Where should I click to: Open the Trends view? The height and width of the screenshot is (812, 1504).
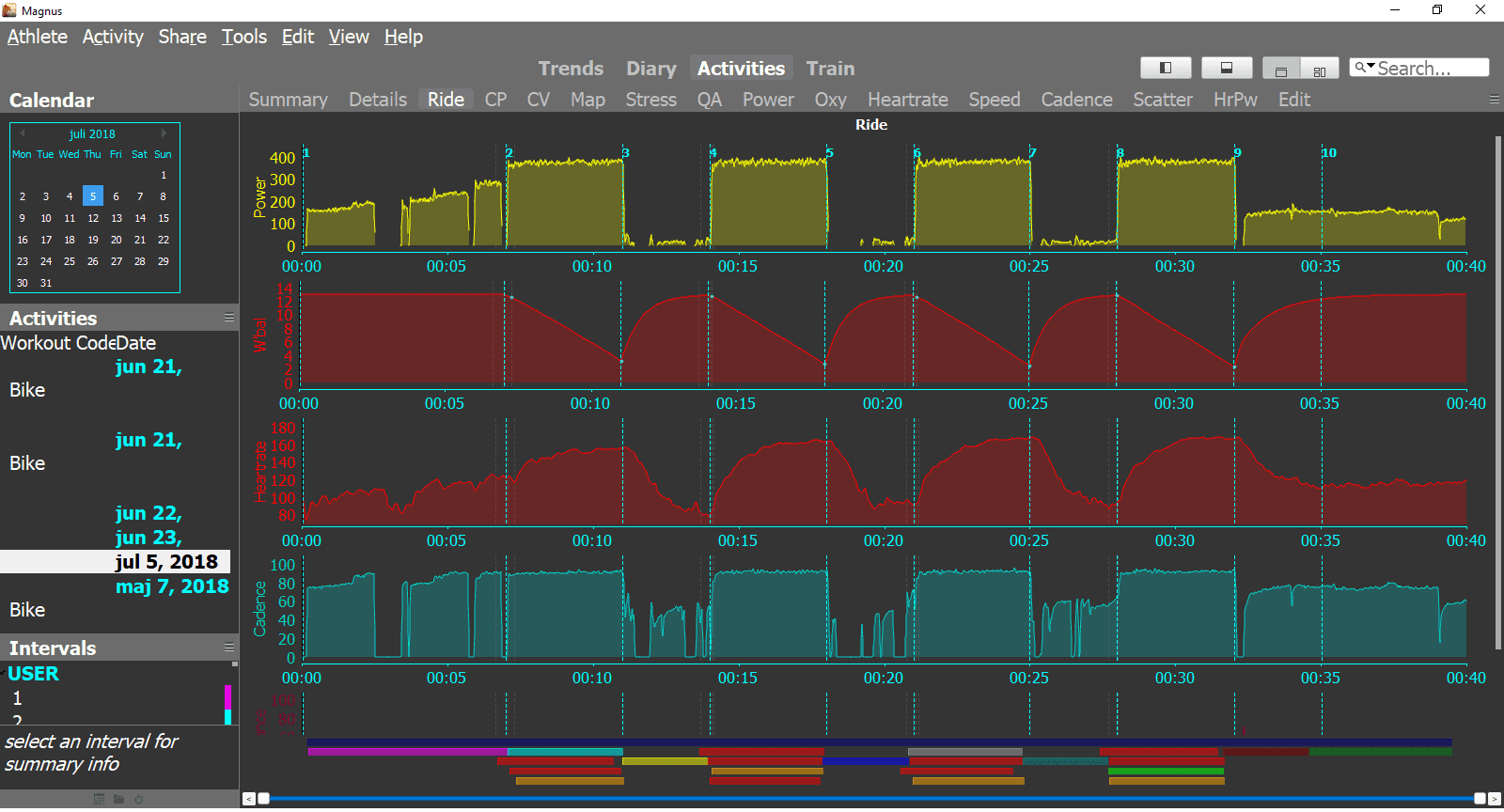tap(571, 69)
